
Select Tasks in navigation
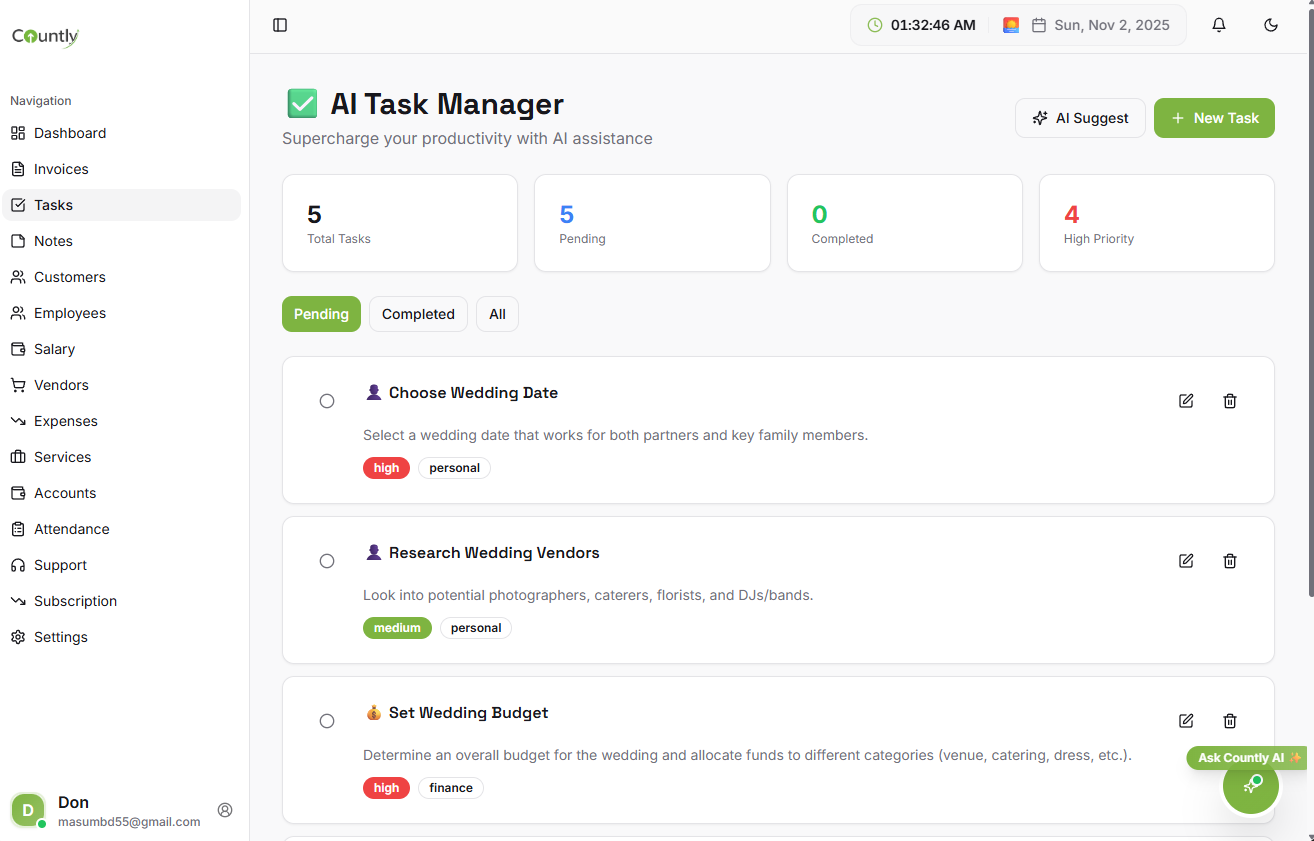click(121, 205)
